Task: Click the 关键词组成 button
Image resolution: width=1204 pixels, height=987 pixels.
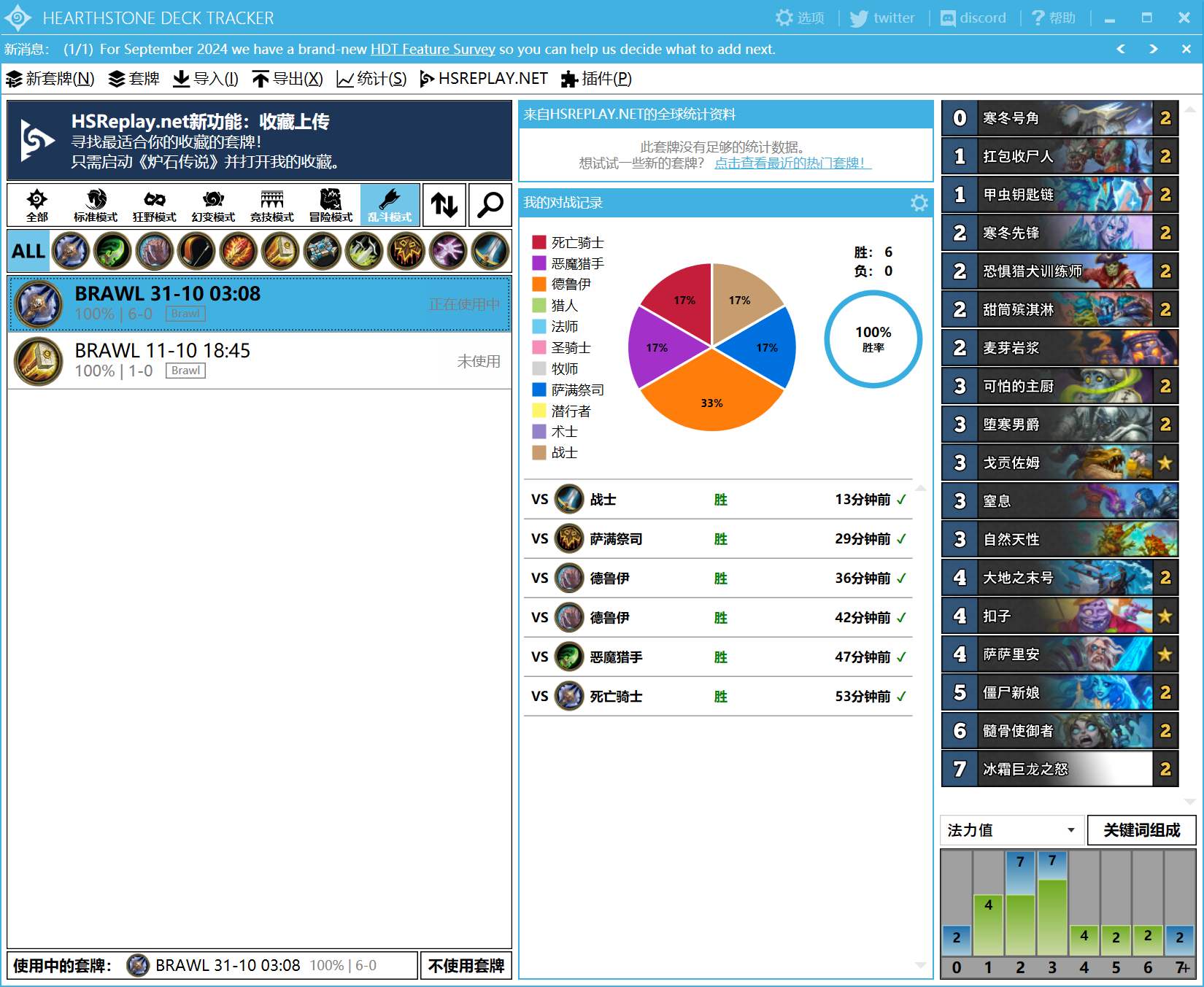Action: pyautogui.click(x=1142, y=830)
